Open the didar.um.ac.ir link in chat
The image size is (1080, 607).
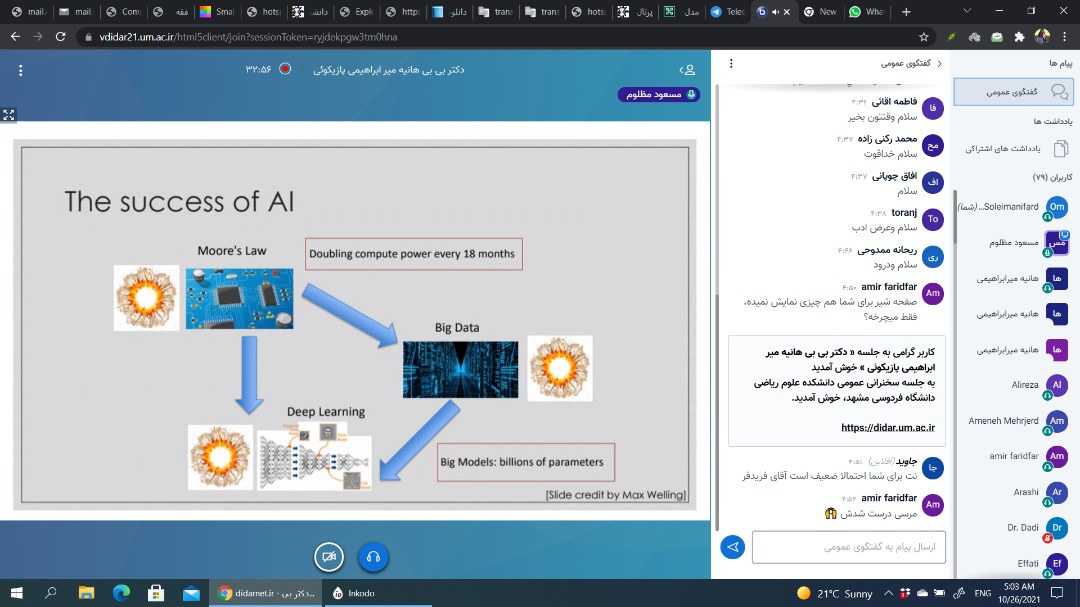pyautogui.click(x=887, y=427)
